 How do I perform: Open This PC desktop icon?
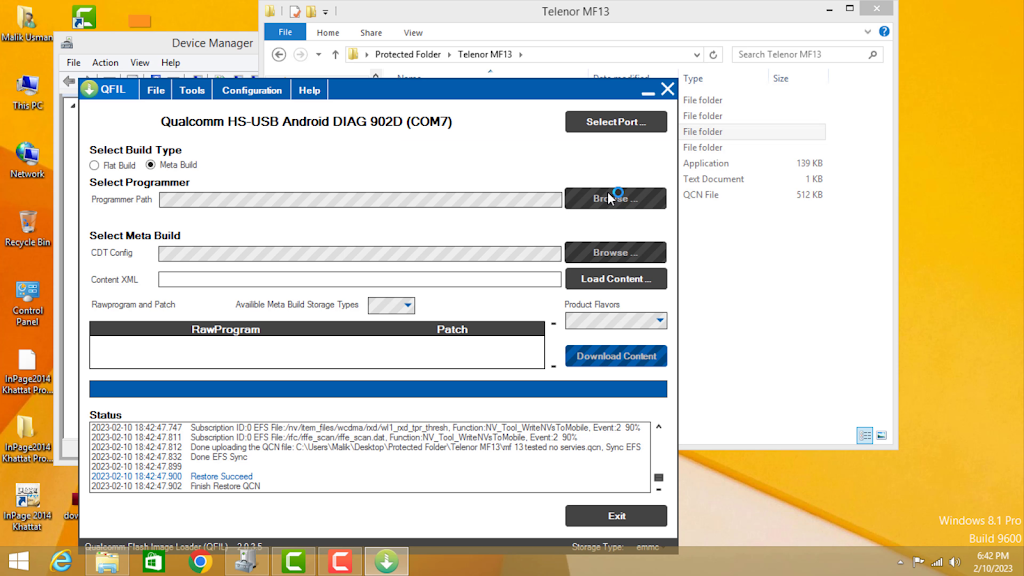tap(27, 93)
